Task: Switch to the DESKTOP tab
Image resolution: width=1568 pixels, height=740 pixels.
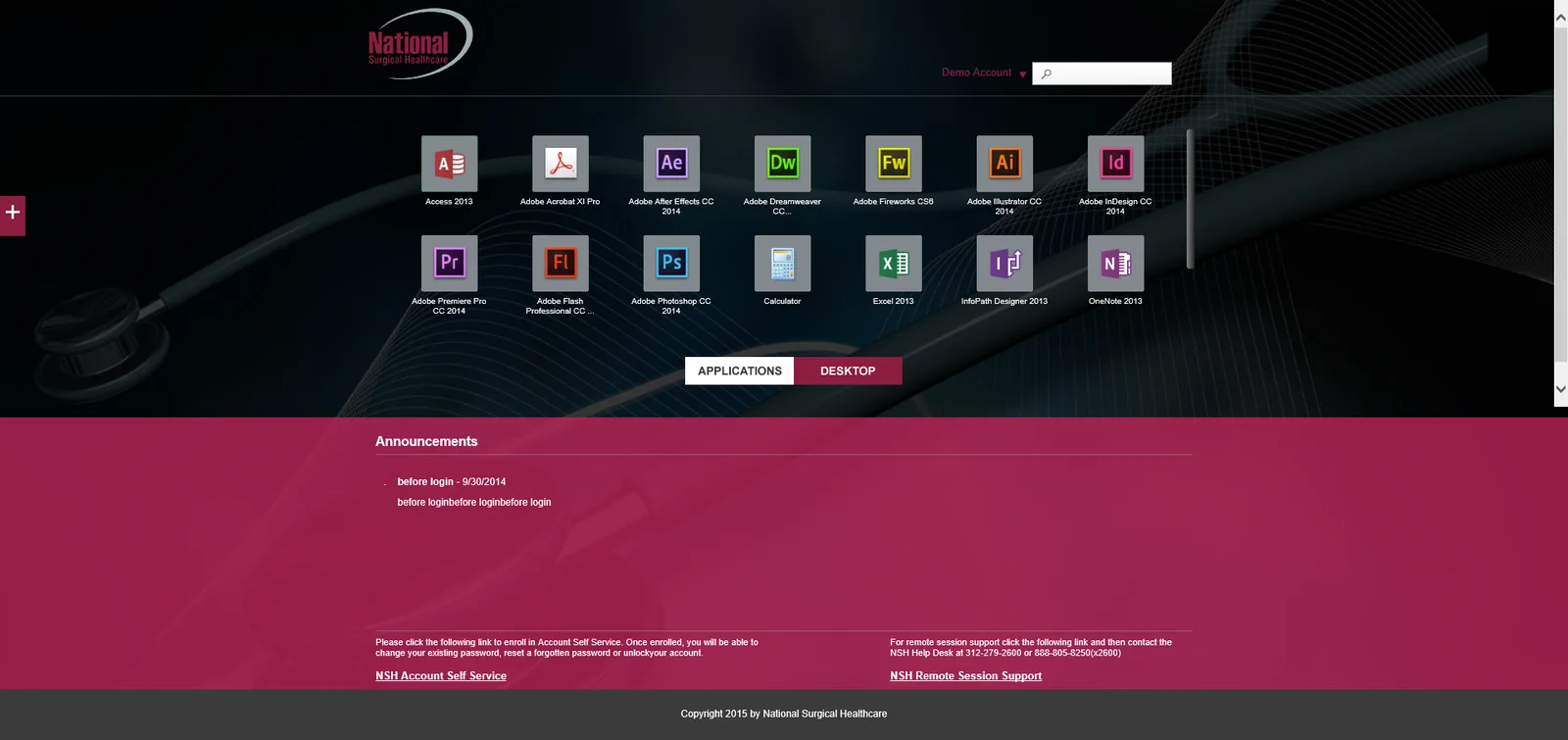Action: tap(848, 370)
